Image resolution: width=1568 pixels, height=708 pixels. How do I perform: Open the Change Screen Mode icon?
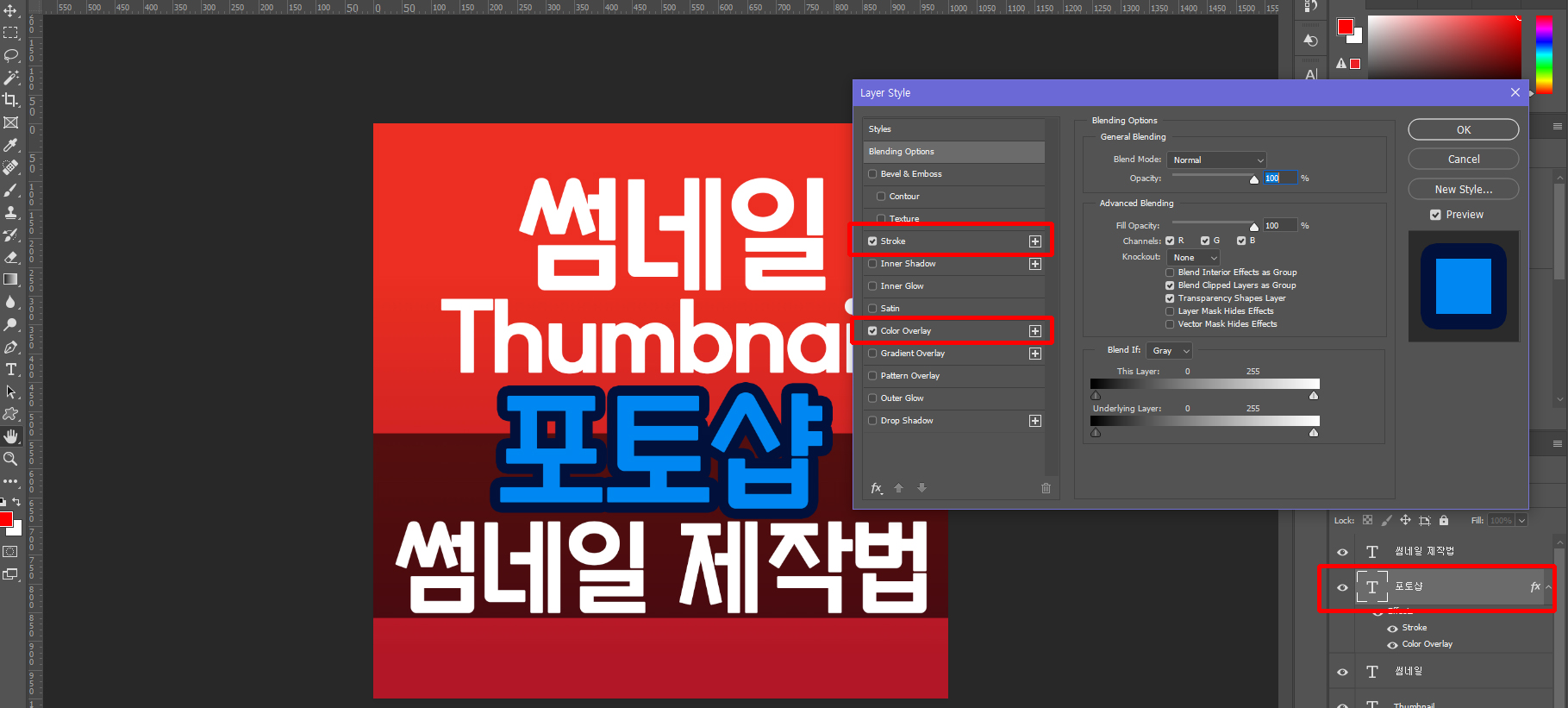point(10,573)
